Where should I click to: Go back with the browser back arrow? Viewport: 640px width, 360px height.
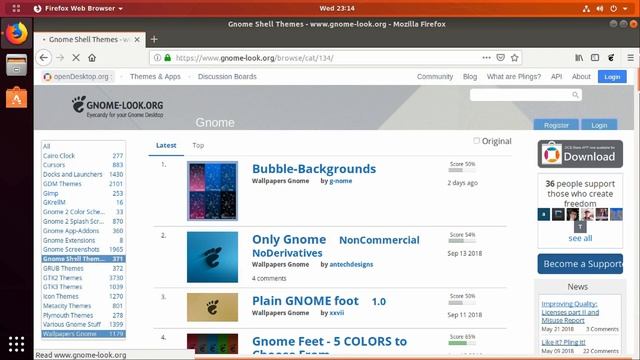(x=44, y=58)
